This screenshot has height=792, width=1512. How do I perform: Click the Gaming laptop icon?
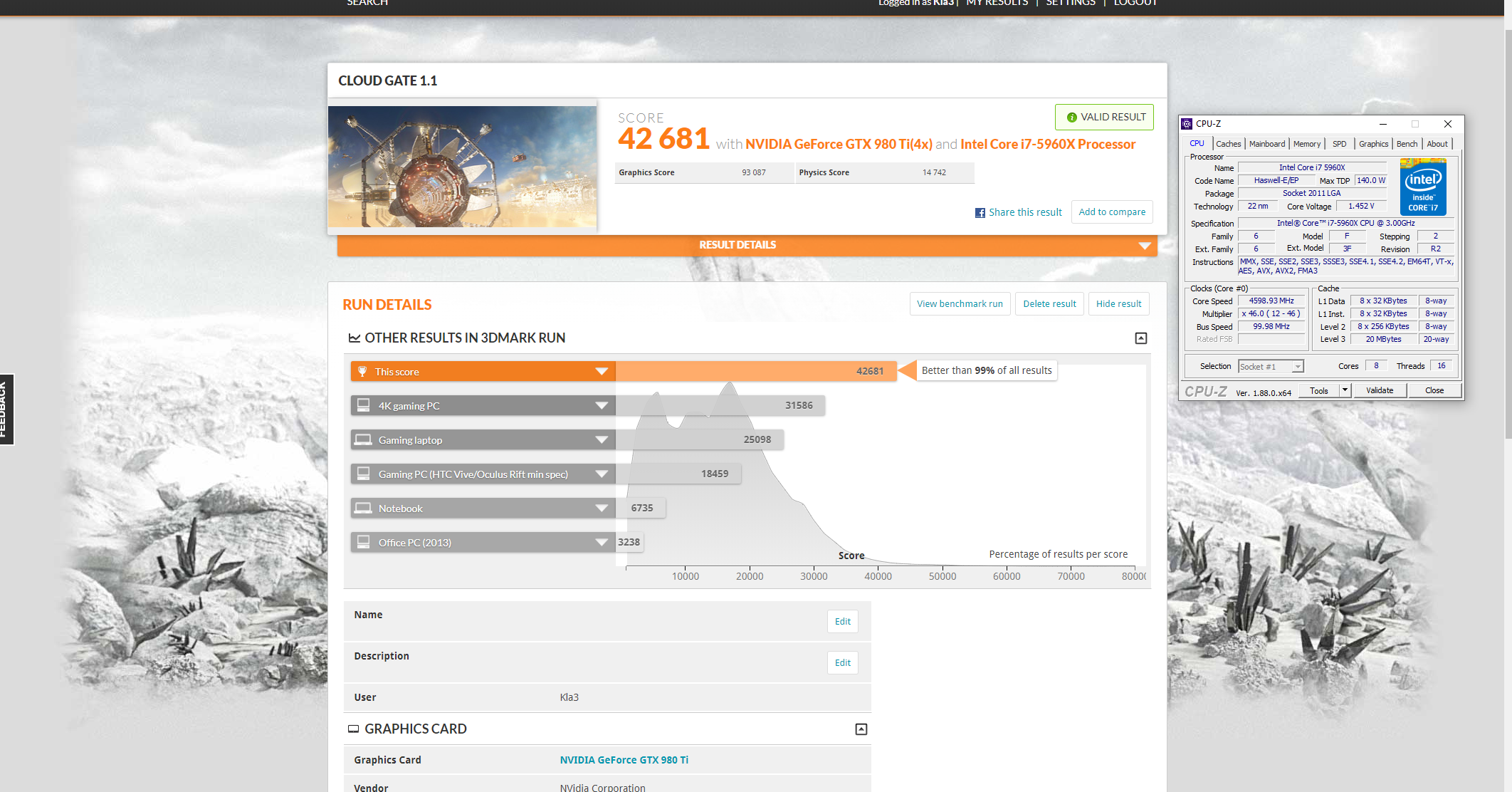click(363, 439)
